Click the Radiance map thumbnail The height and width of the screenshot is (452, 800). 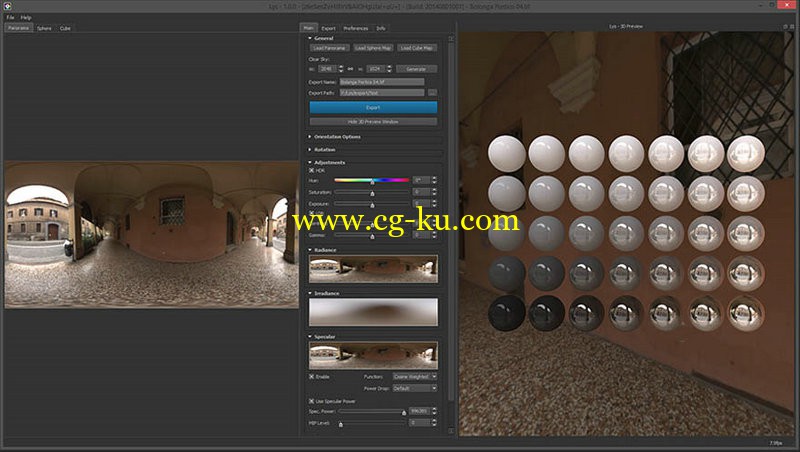[x=373, y=269]
